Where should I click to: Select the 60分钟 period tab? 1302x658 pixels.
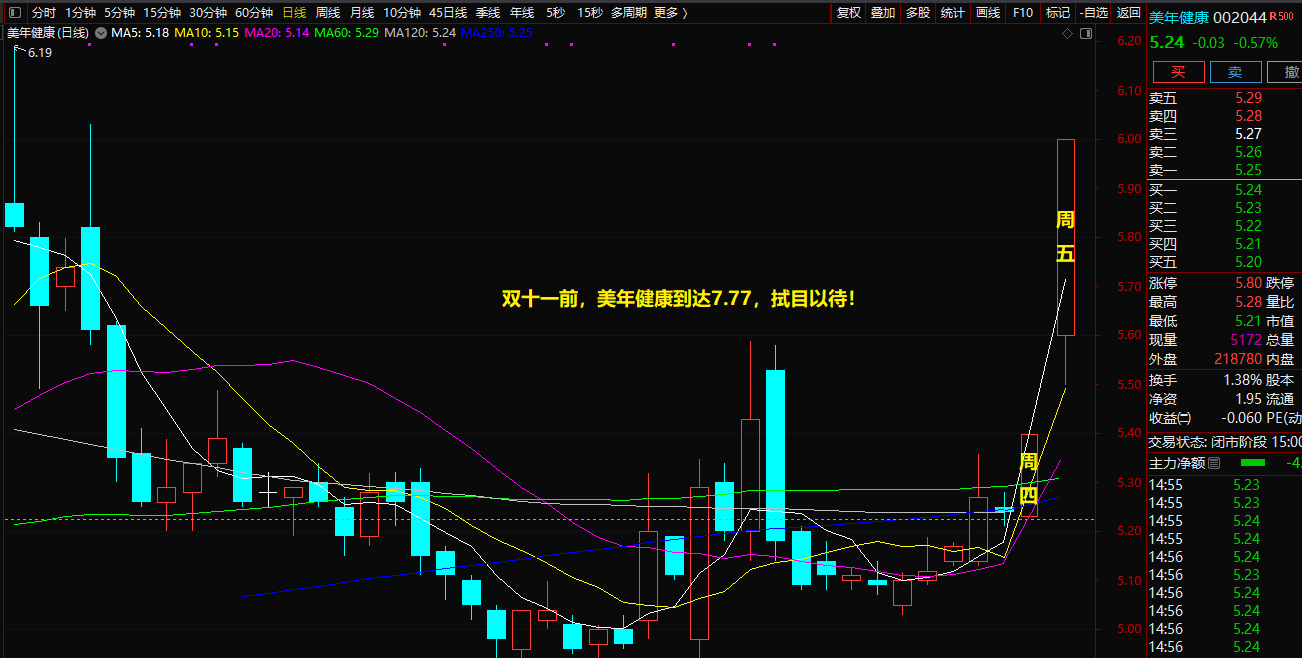click(x=254, y=13)
